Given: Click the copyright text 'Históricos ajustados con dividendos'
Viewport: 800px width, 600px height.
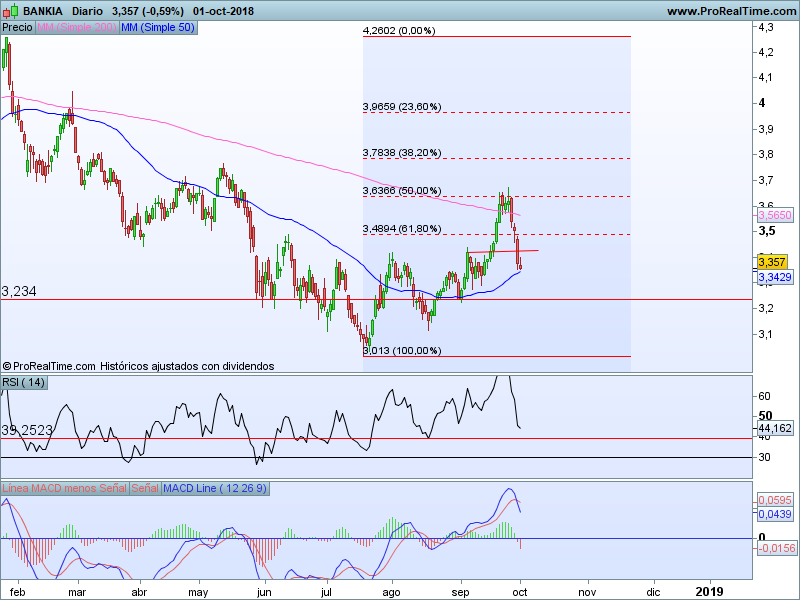Looking at the screenshot, I should coord(187,366).
